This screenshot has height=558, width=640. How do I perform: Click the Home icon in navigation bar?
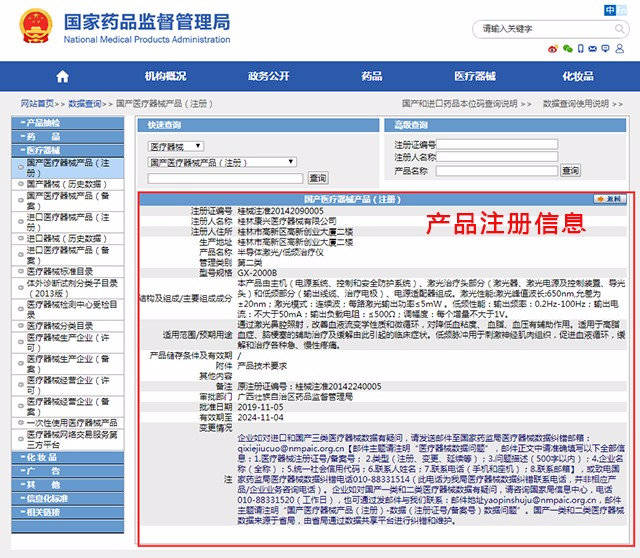[x=63, y=76]
